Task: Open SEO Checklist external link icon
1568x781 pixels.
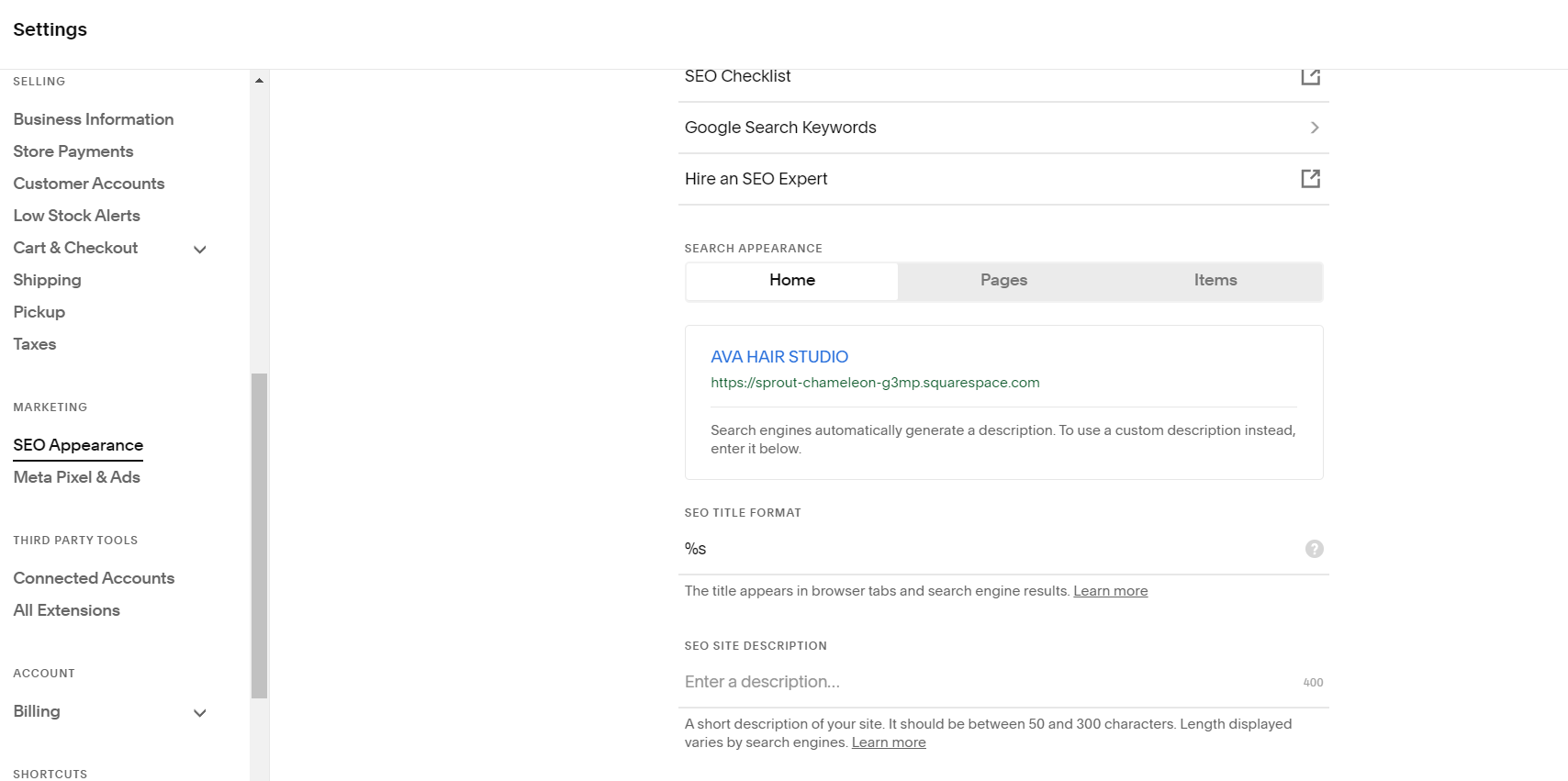Action: coord(1310,77)
